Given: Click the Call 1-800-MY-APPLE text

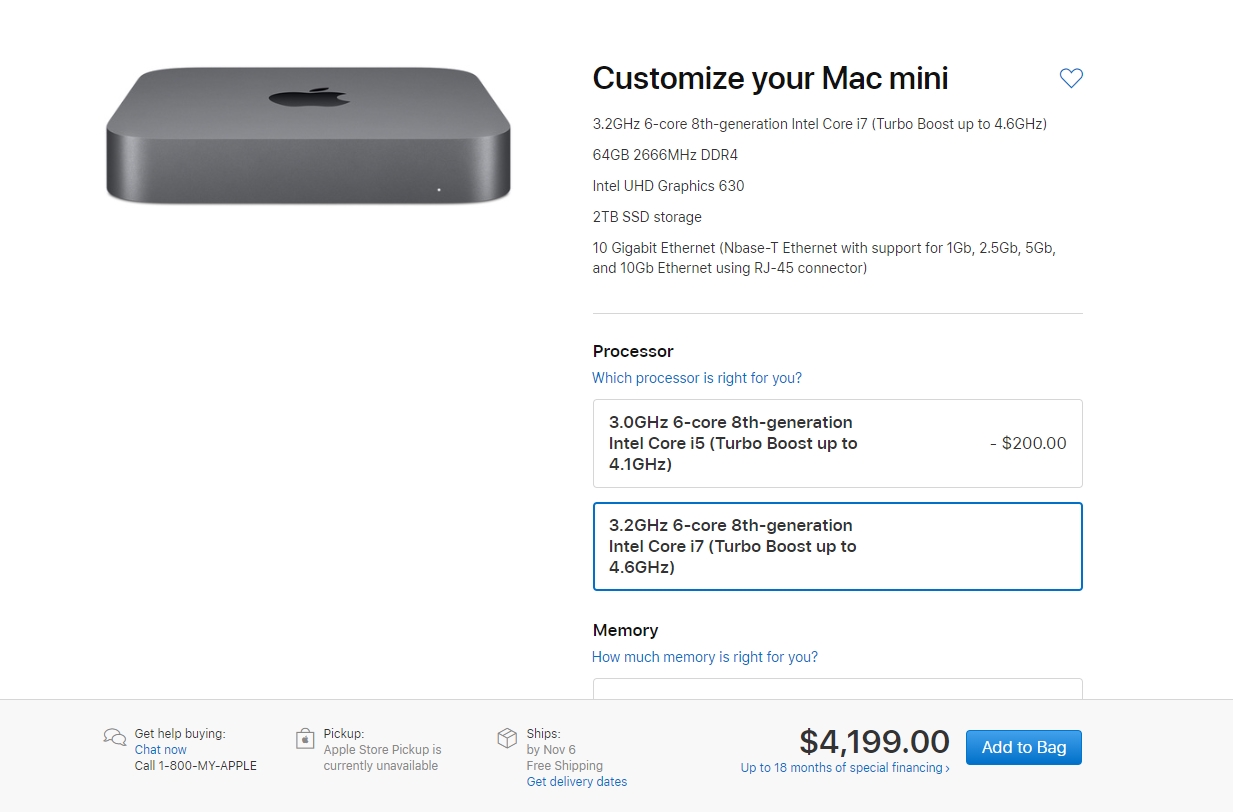Looking at the screenshot, I should click(196, 766).
